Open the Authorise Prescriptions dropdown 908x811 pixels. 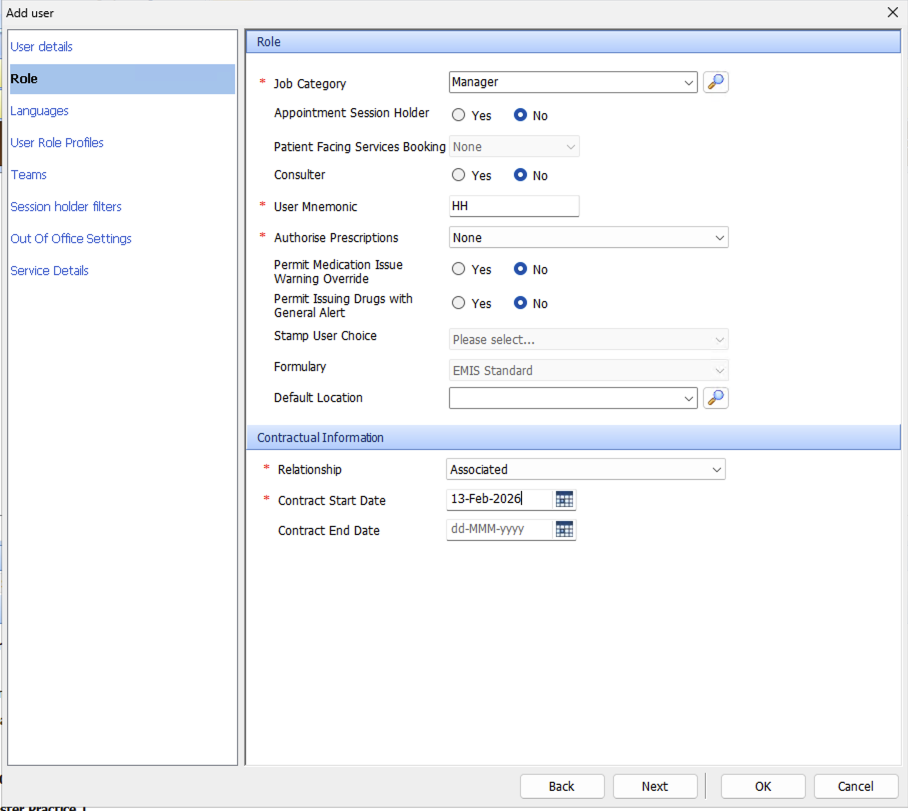pos(719,238)
